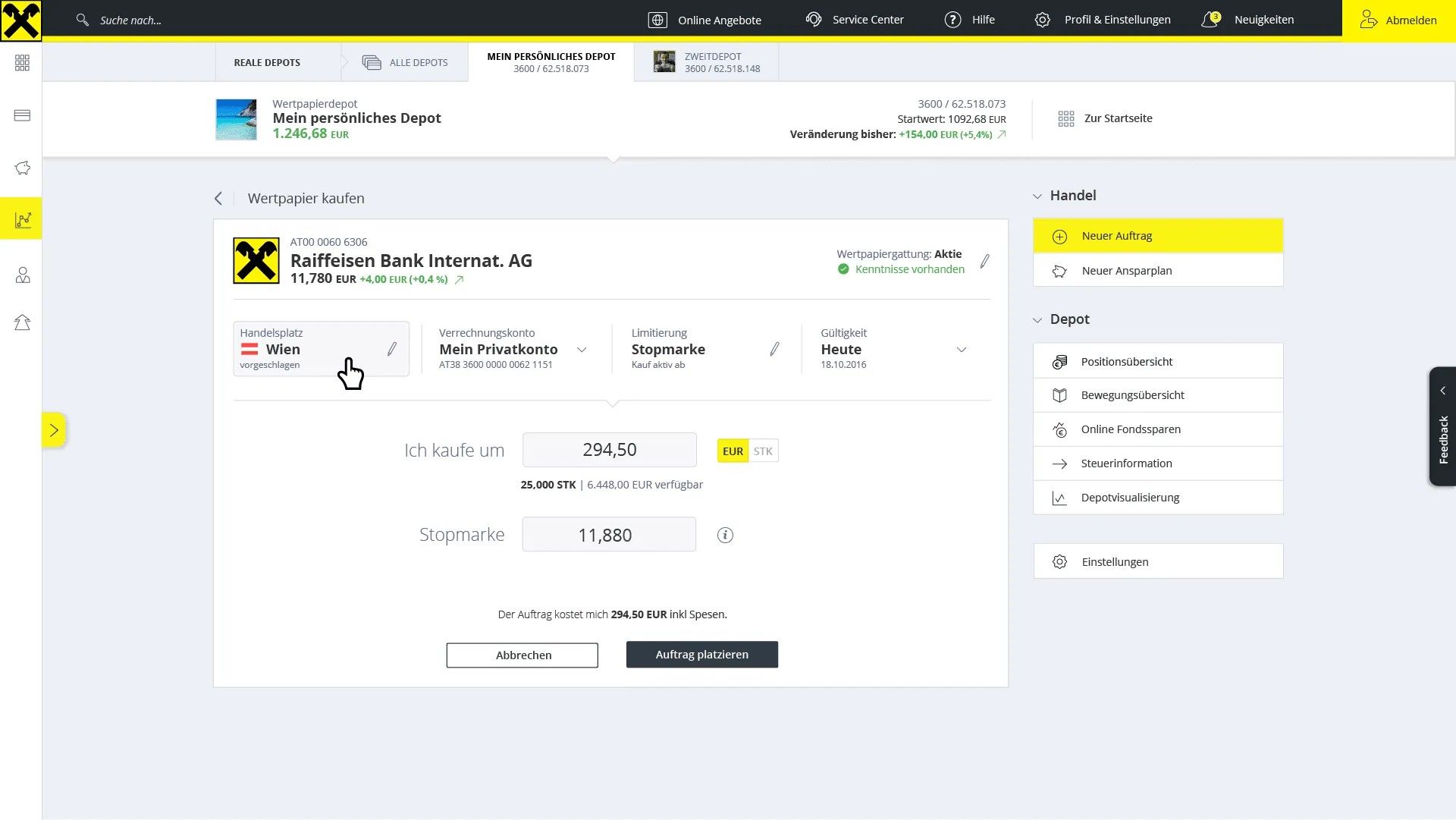The image size is (1456, 820).
Task: Switch to the Zweitdepot tab
Action: [707, 62]
